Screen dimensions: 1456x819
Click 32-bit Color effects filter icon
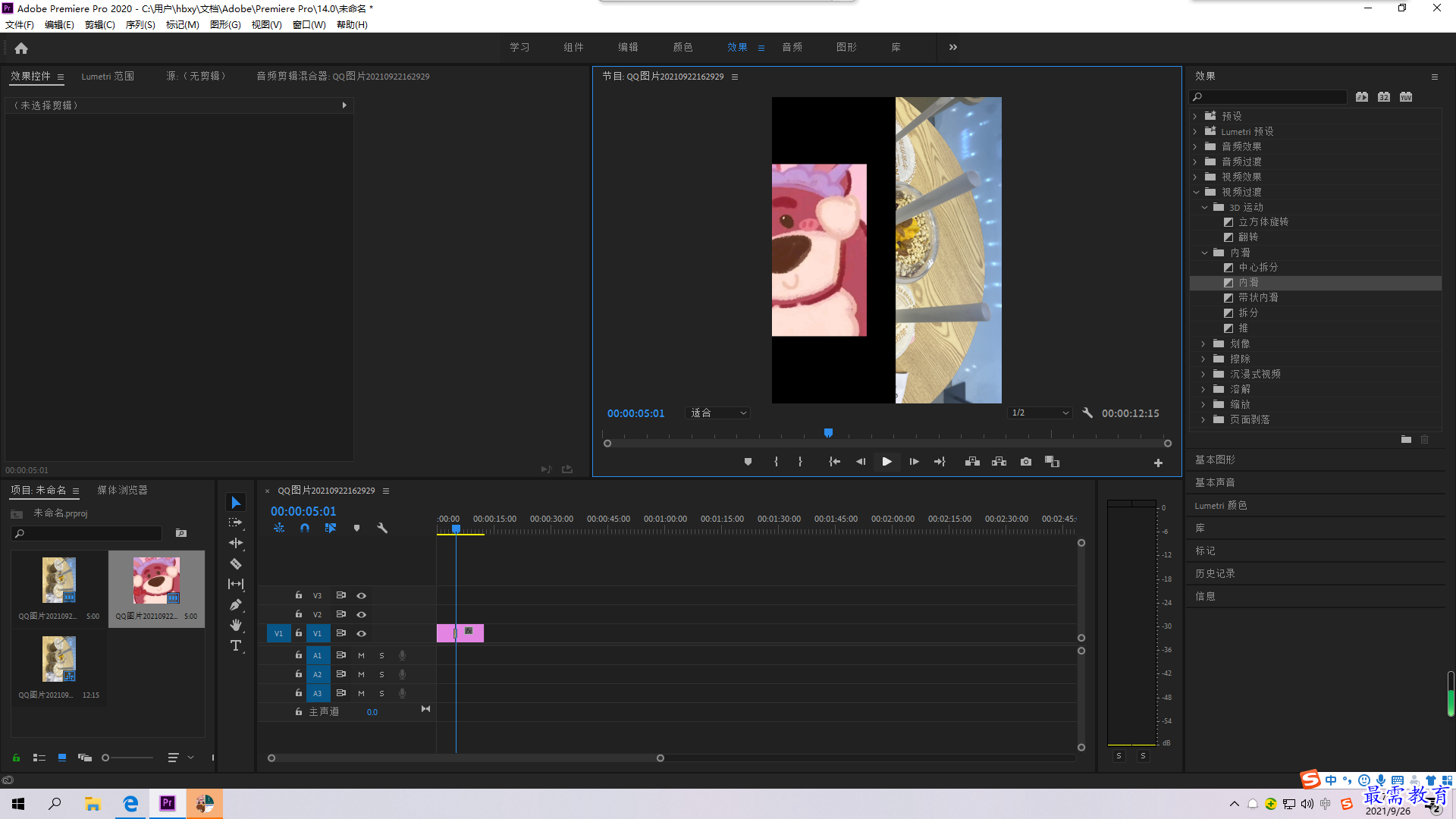(x=1384, y=97)
